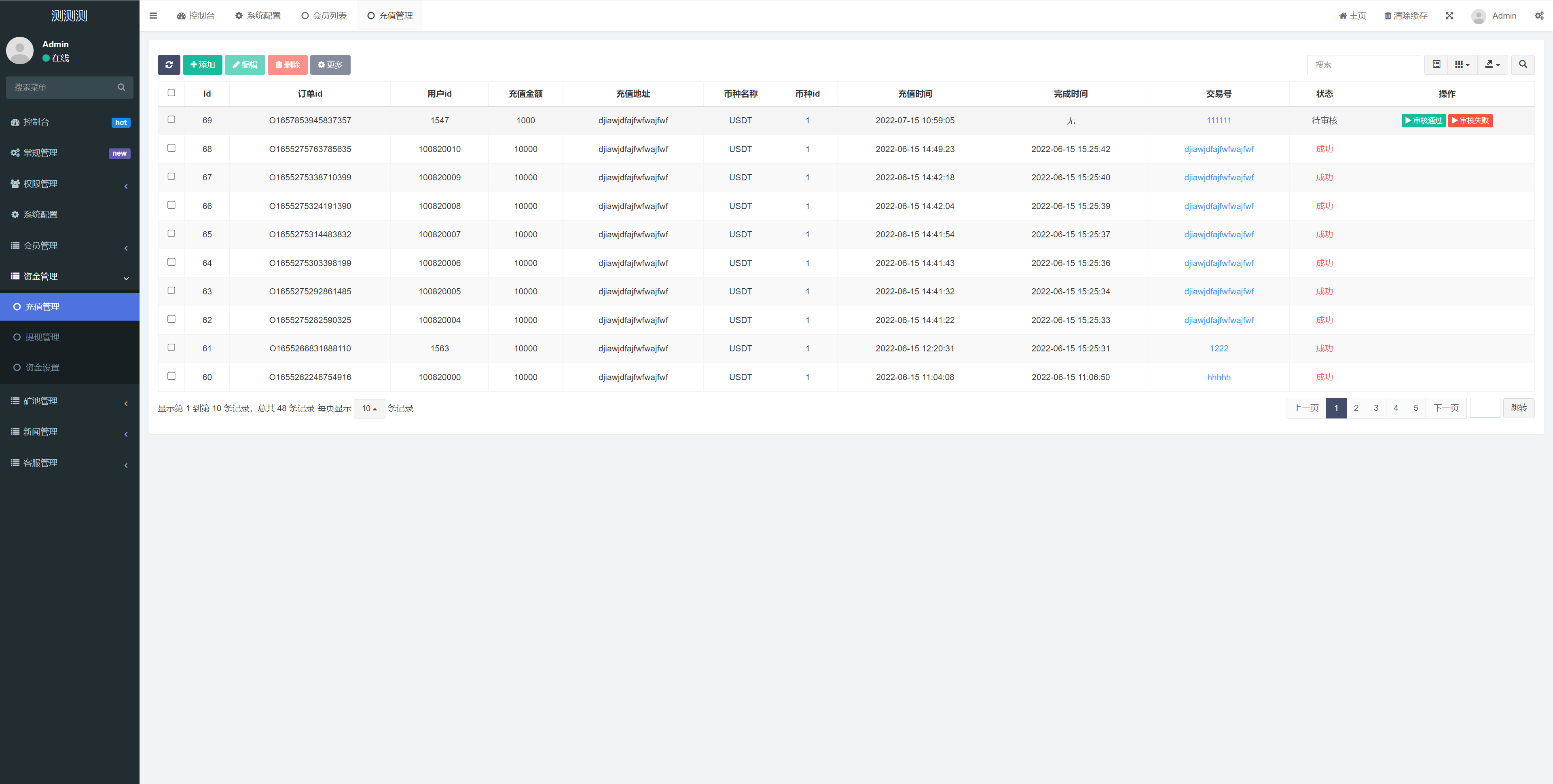
Task: Open the columns visibility dropdown
Action: 1462,64
